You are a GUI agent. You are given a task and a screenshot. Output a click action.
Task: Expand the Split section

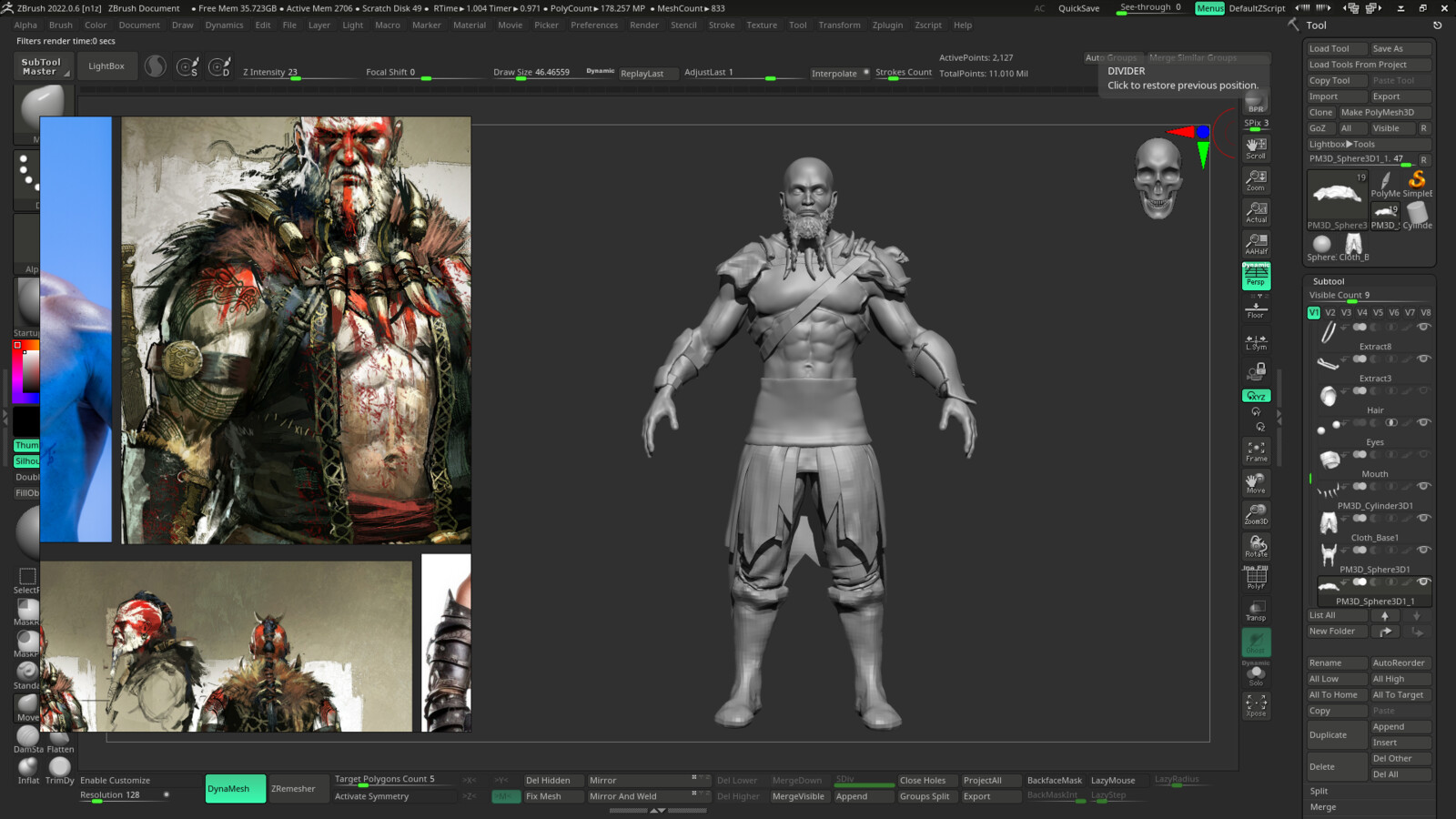click(1319, 791)
